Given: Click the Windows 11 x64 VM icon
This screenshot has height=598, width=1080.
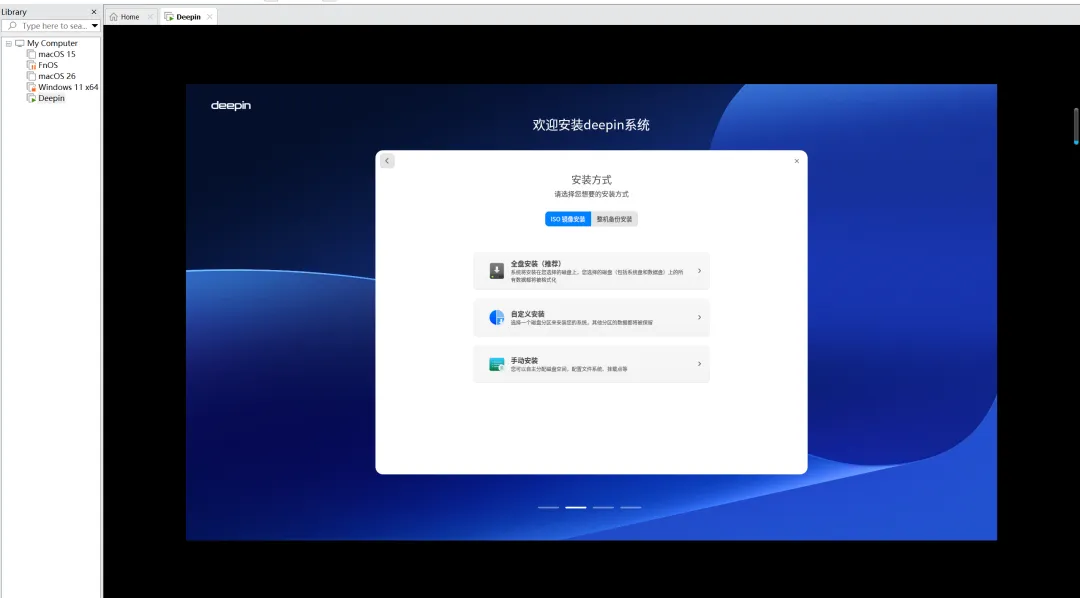Looking at the screenshot, I should coord(31,87).
